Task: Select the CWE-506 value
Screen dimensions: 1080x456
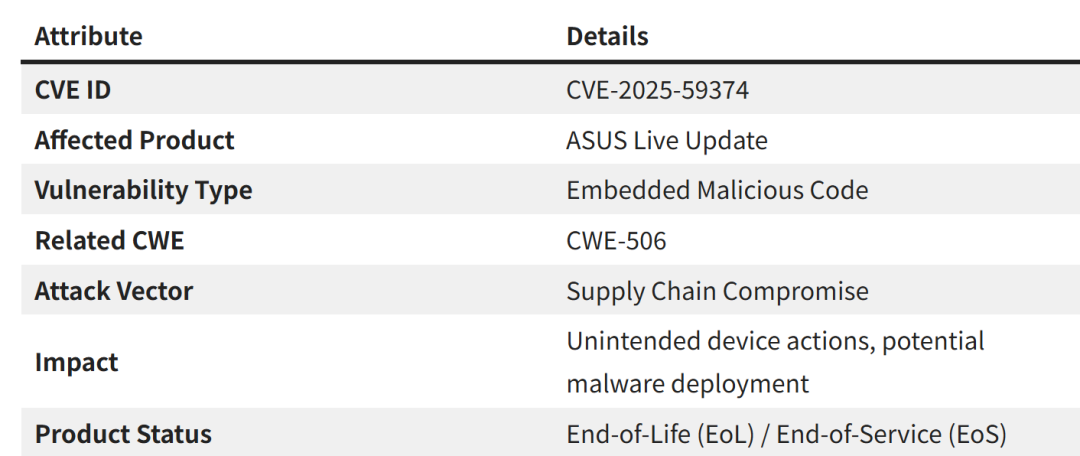Action: click(616, 241)
